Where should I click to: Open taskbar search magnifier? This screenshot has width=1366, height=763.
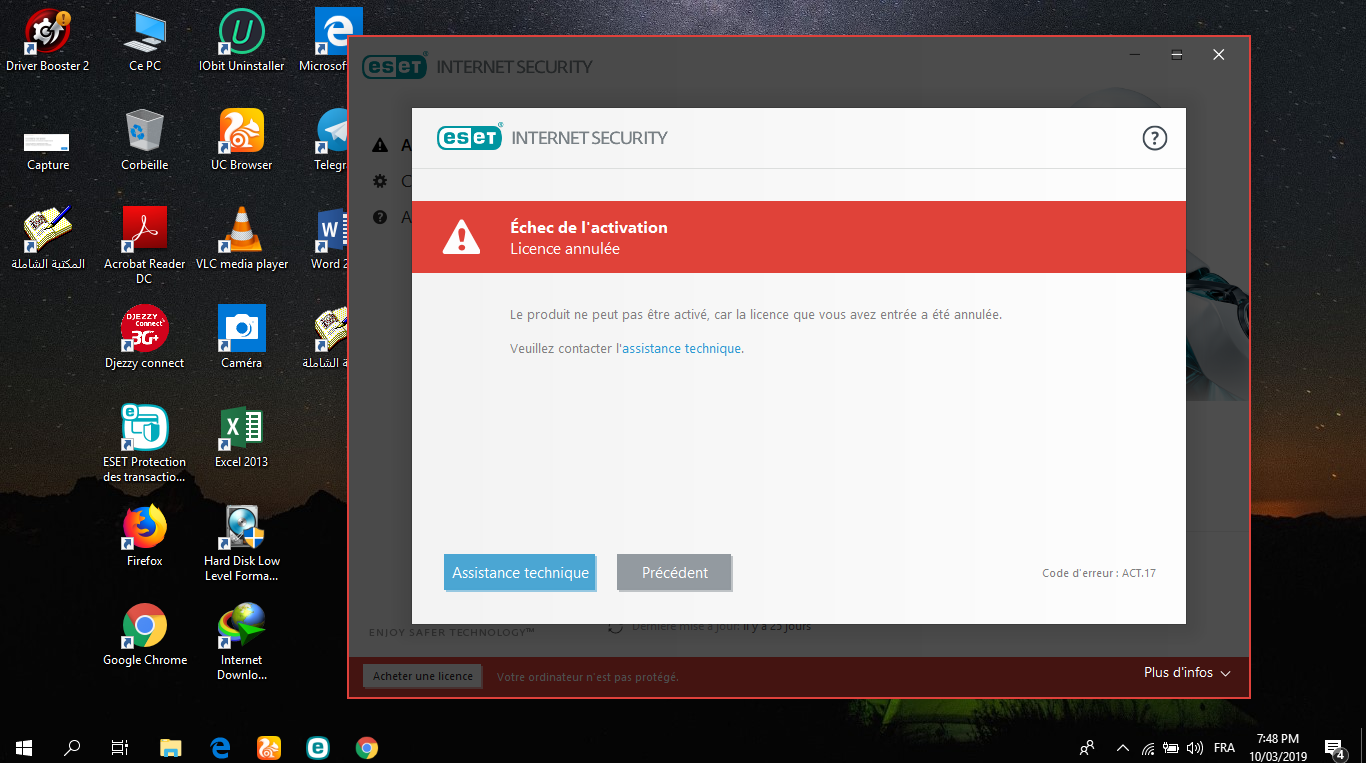72,747
